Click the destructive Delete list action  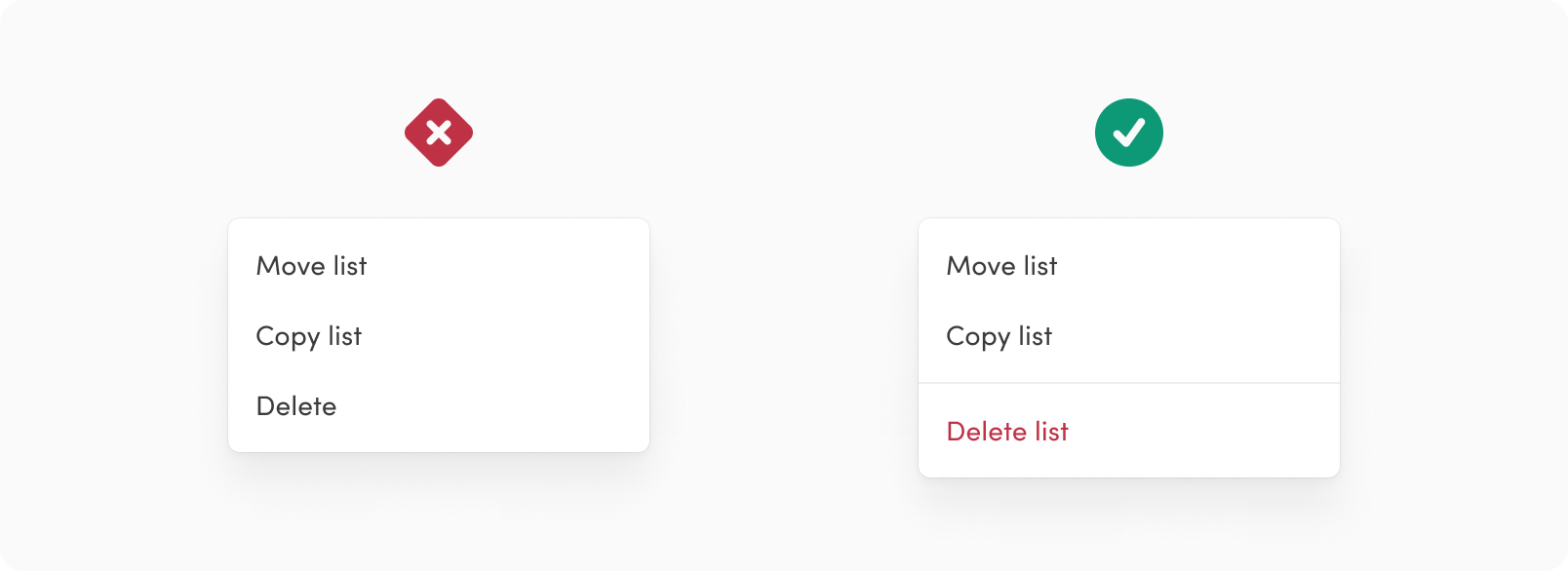(1008, 432)
